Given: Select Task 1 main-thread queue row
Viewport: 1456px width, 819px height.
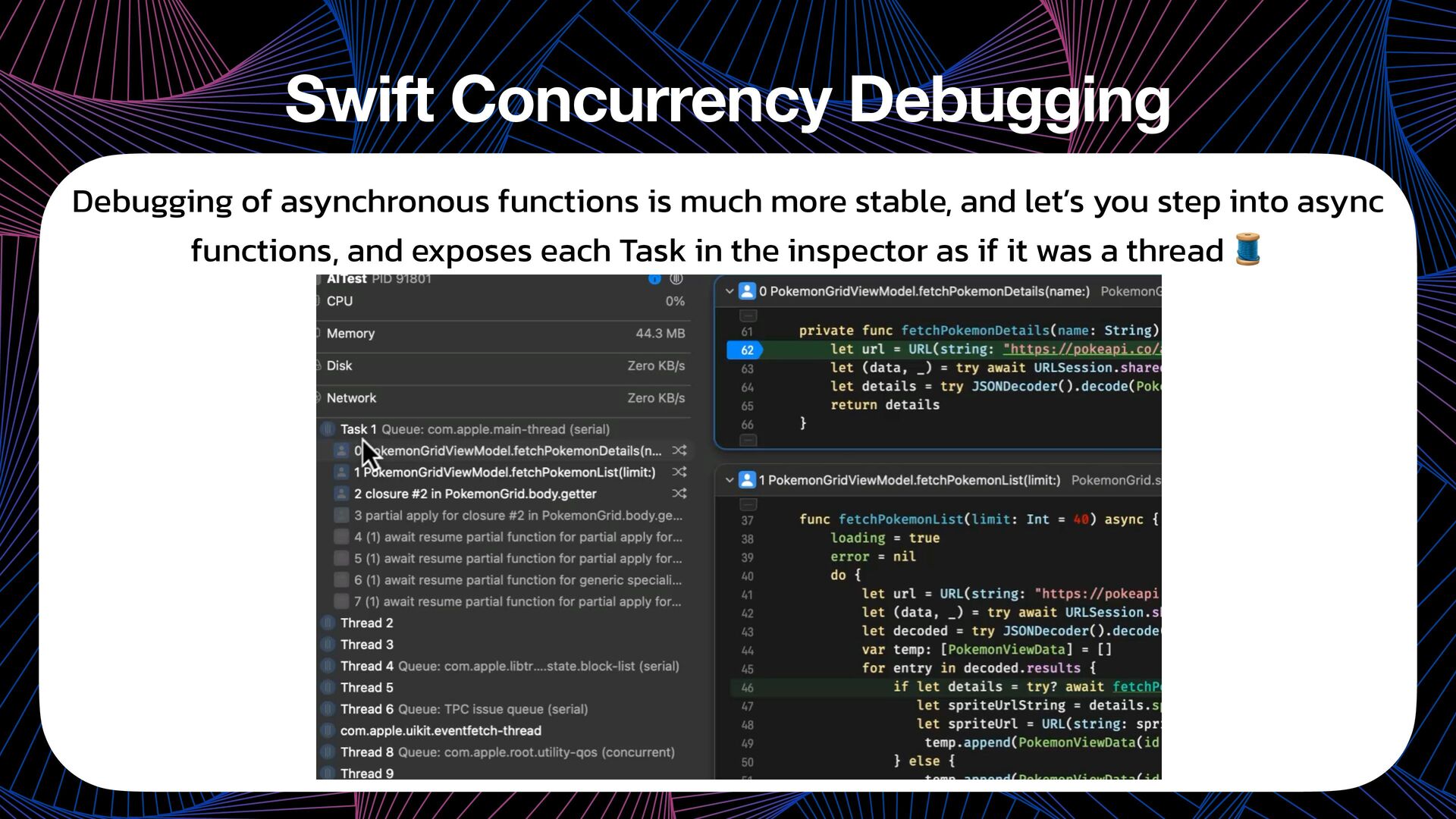Looking at the screenshot, I should (x=503, y=429).
